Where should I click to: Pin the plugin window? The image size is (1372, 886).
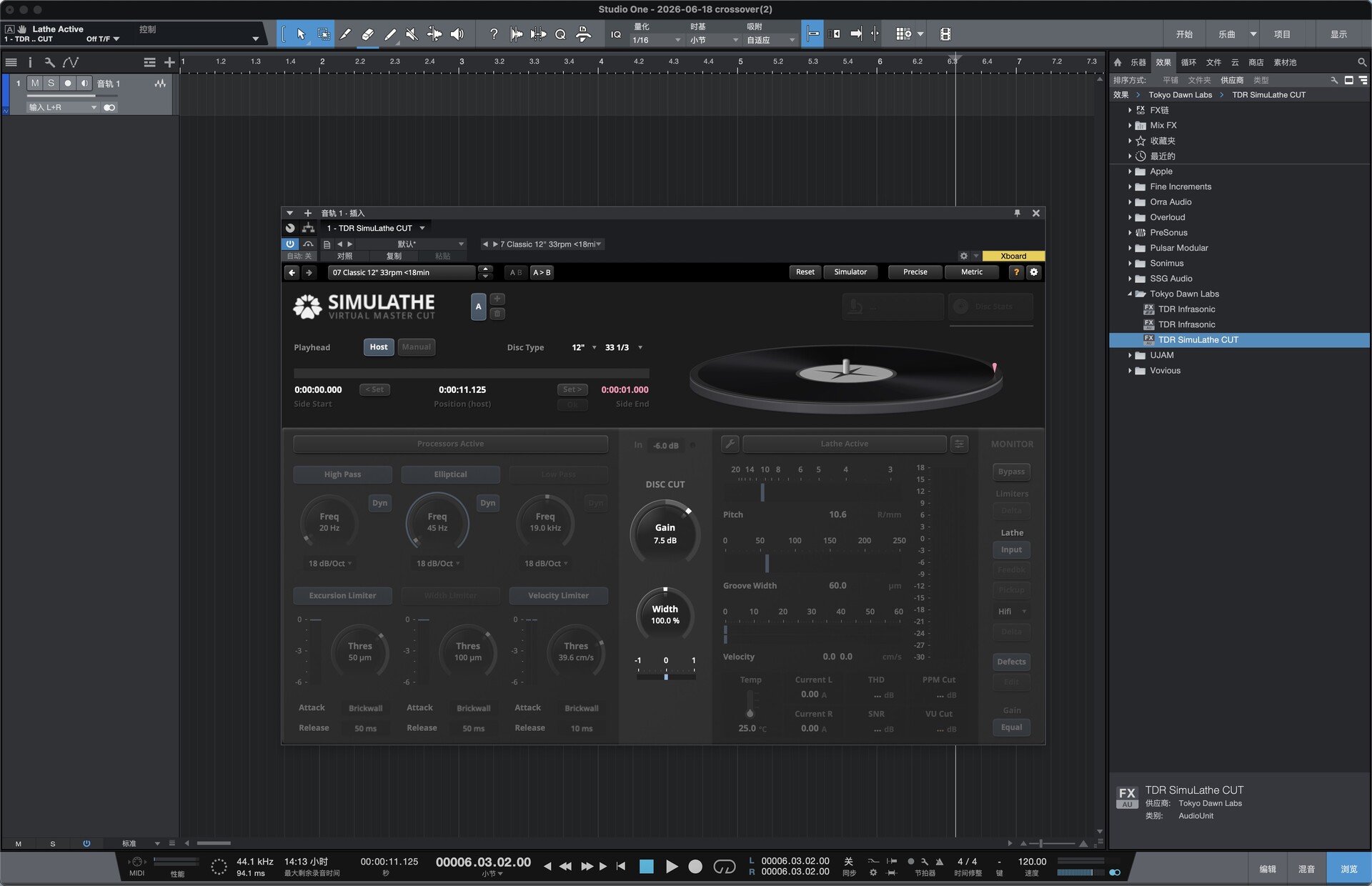[1017, 213]
